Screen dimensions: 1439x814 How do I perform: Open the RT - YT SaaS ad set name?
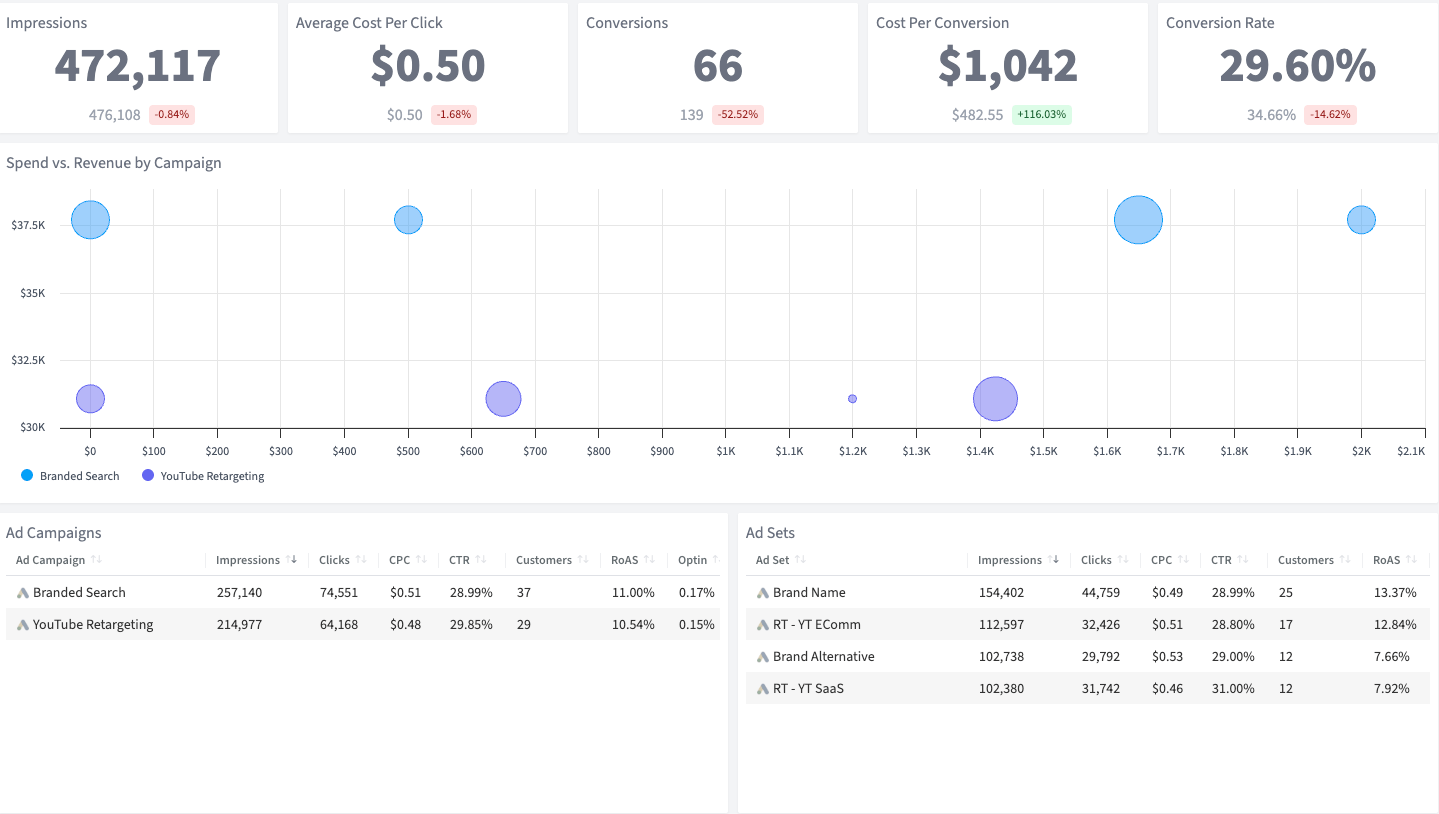coord(808,689)
